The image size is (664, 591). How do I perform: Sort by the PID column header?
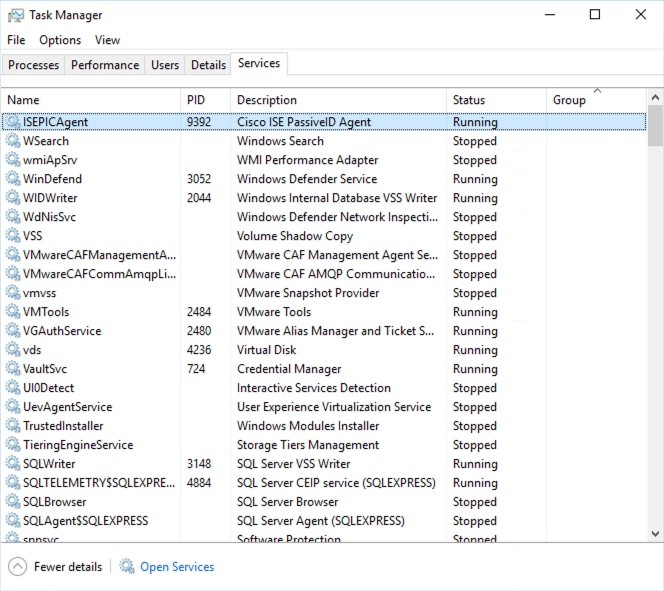[206, 100]
